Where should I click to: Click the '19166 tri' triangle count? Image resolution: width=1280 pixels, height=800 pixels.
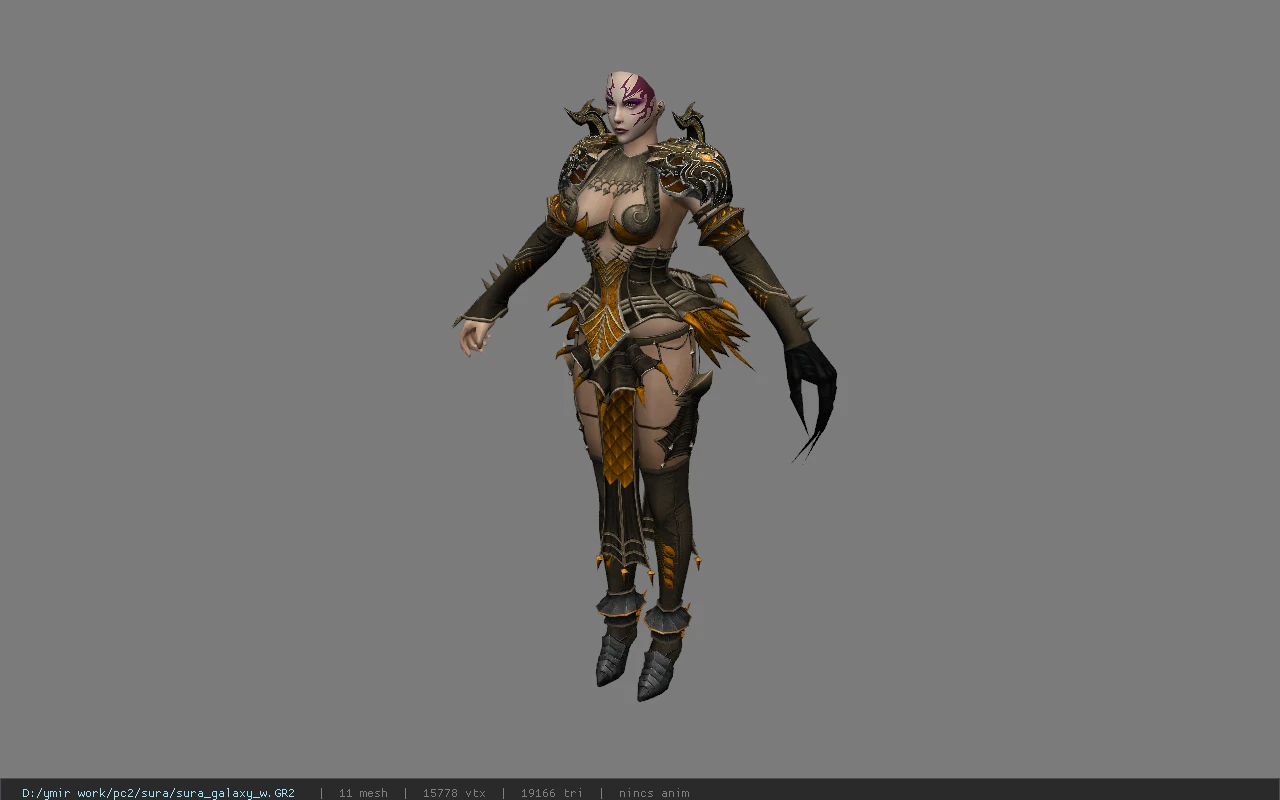pyautogui.click(x=551, y=793)
